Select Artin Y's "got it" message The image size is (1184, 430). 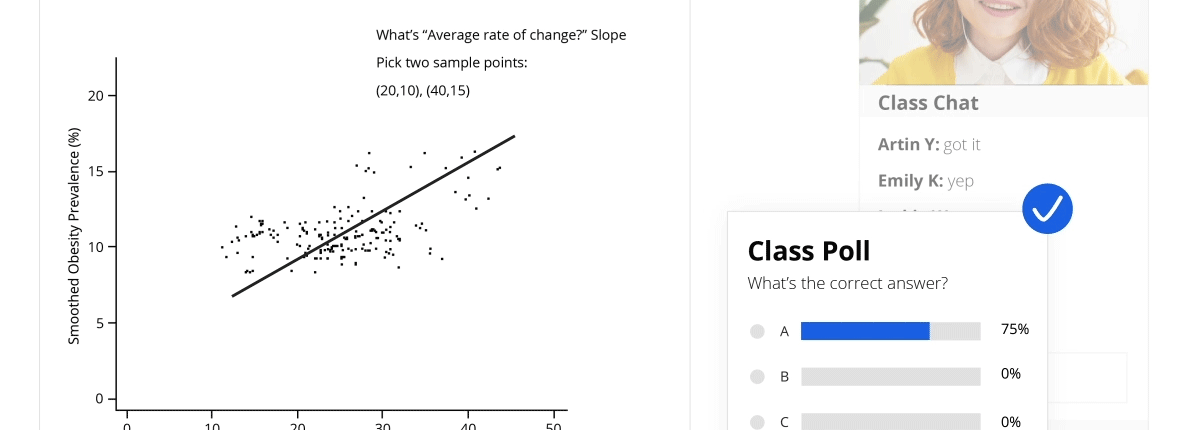pos(929,145)
